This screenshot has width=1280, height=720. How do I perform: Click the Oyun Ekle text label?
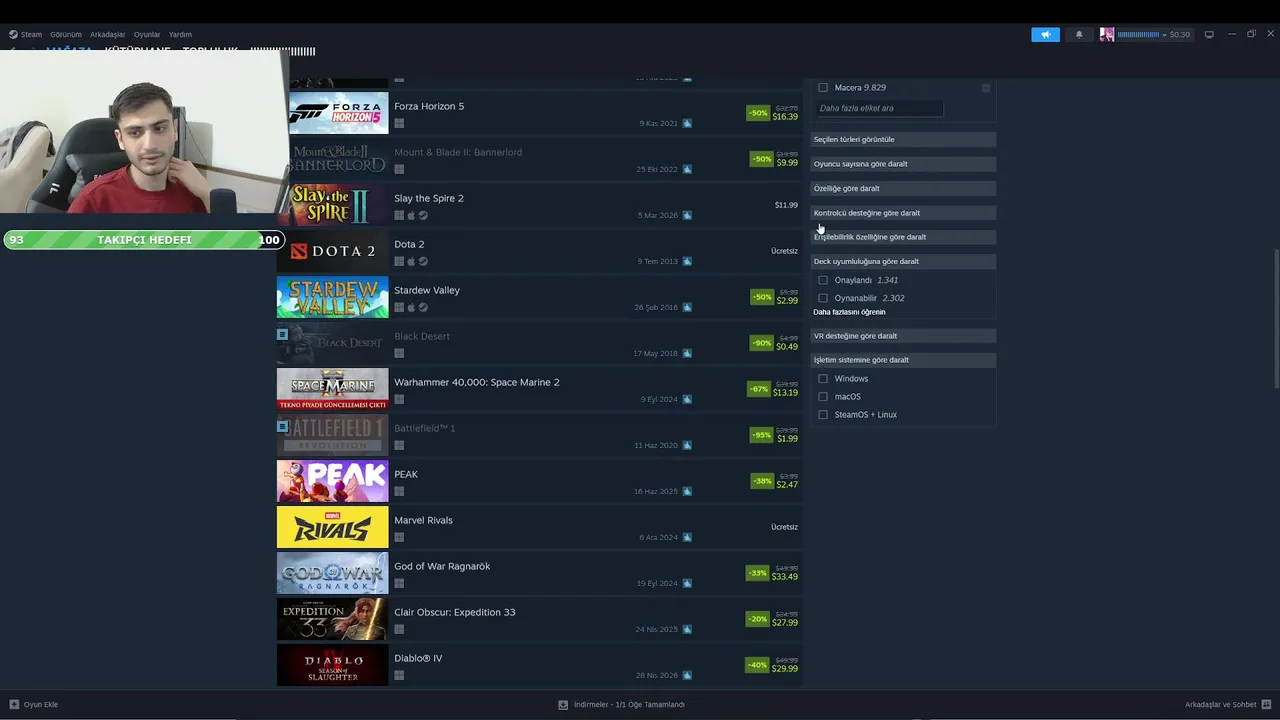pyautogui.click(x=41, y=704)
